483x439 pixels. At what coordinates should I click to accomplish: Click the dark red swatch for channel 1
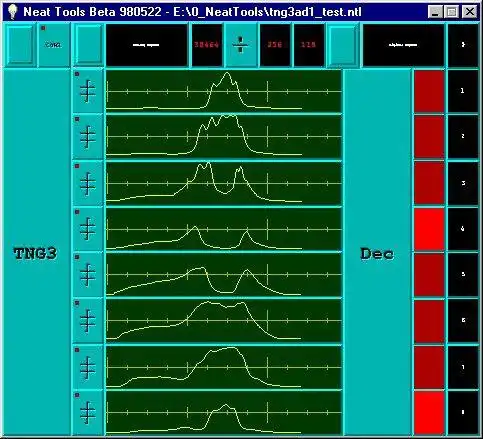tap(429, 91)
